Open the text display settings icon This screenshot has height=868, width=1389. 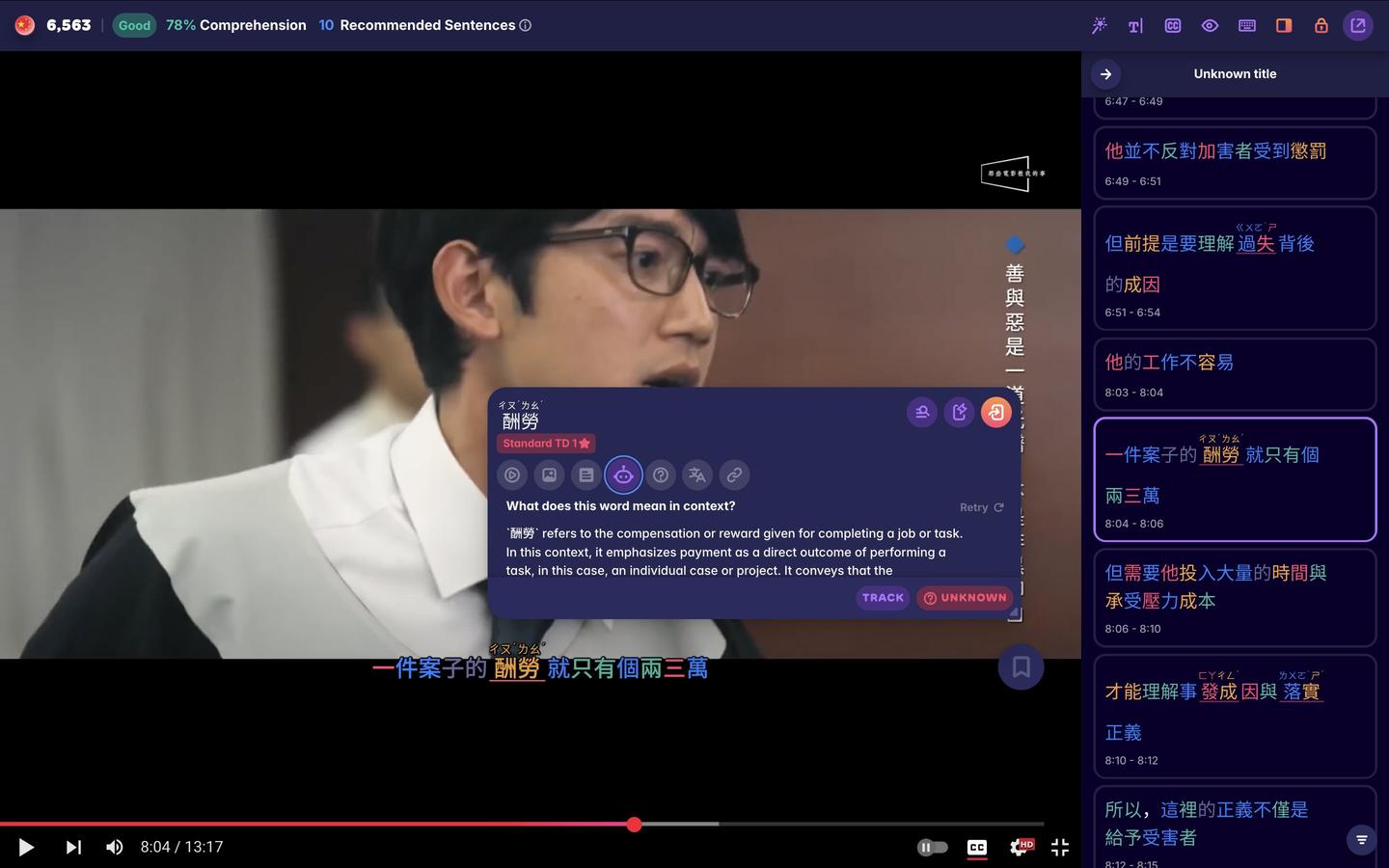pyautogui.click(x=1135, y=25)
